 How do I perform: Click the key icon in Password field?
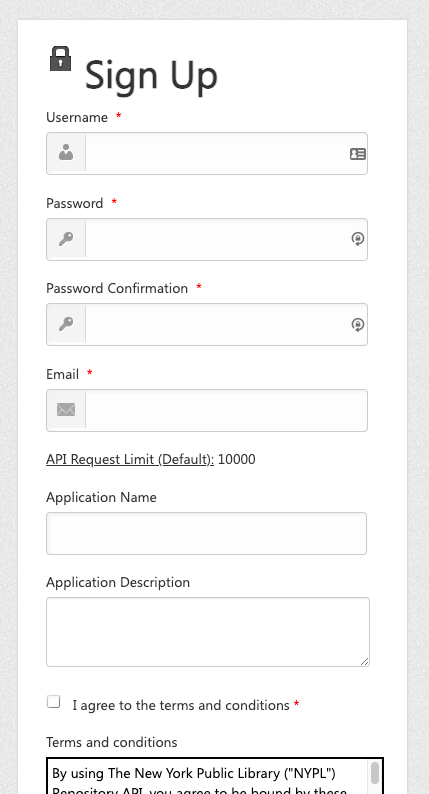tap(66, 239)
